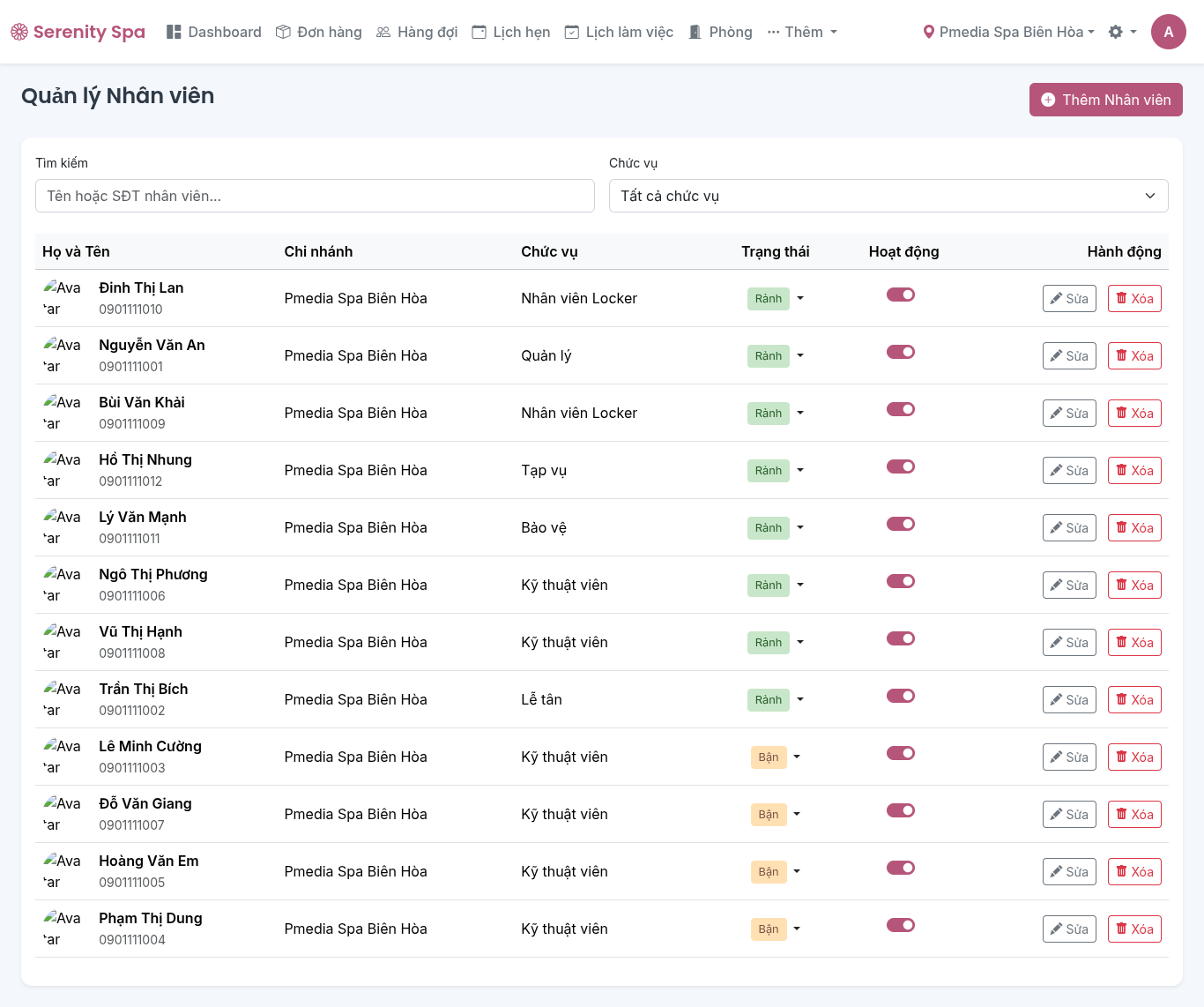Click the Serenity Spa flower logo icon
1204x1007 pixels.
(19, 33)
